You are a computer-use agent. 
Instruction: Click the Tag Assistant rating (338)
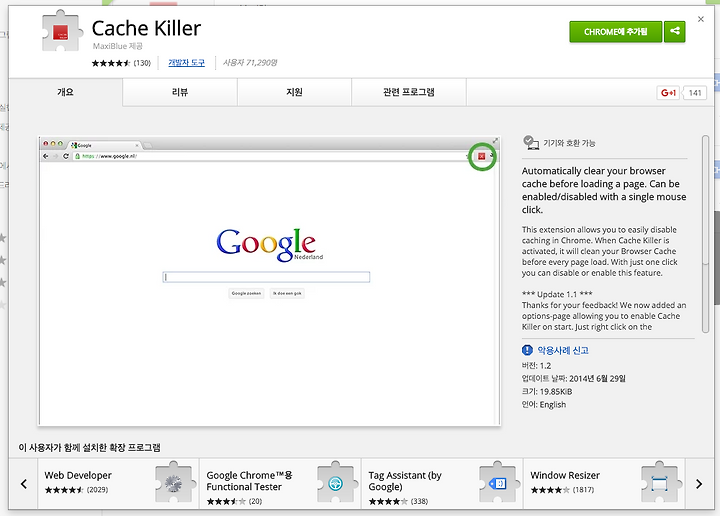(398, 501)
